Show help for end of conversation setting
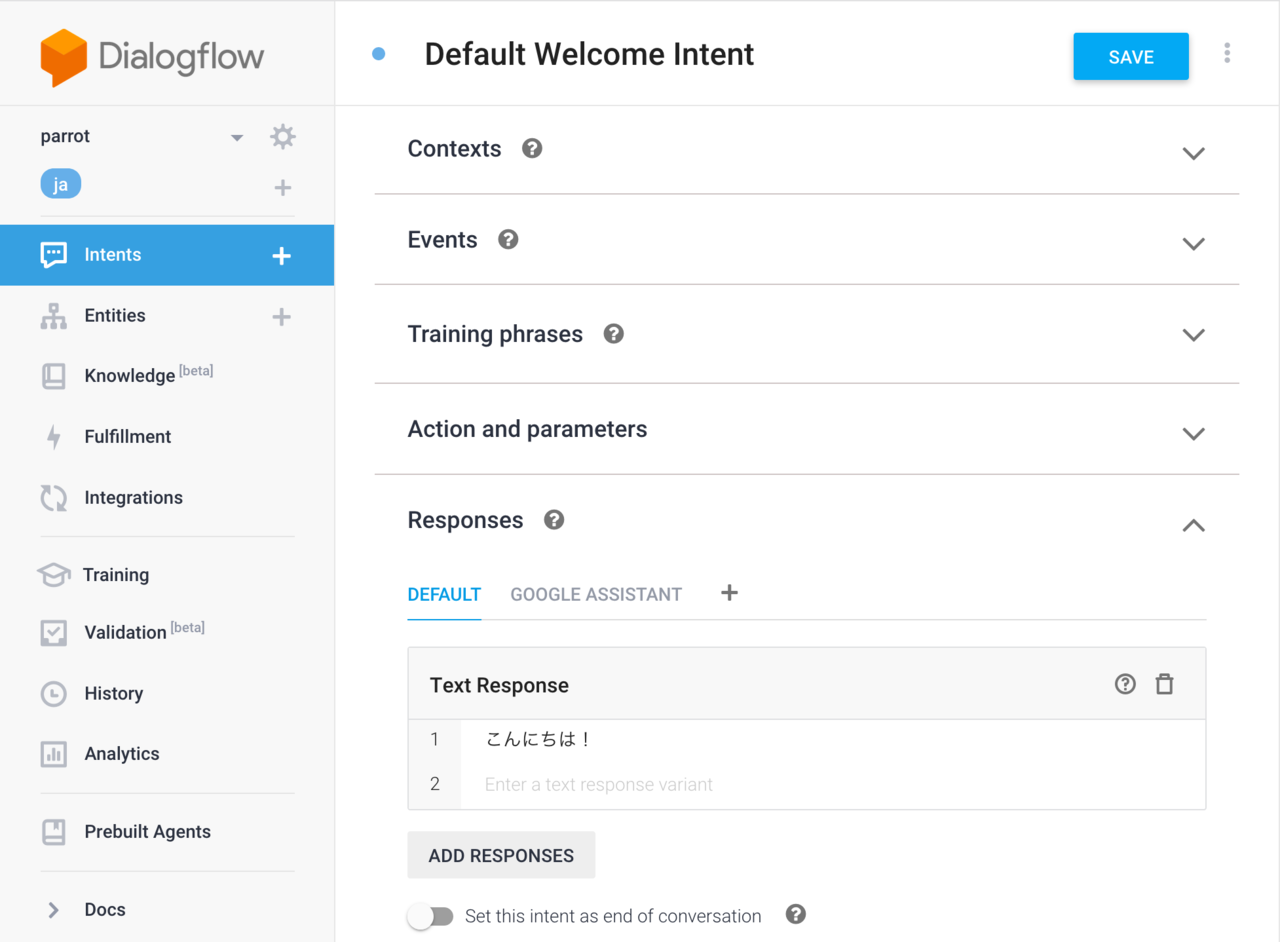The image size is (1280, 942). [796, 914]
